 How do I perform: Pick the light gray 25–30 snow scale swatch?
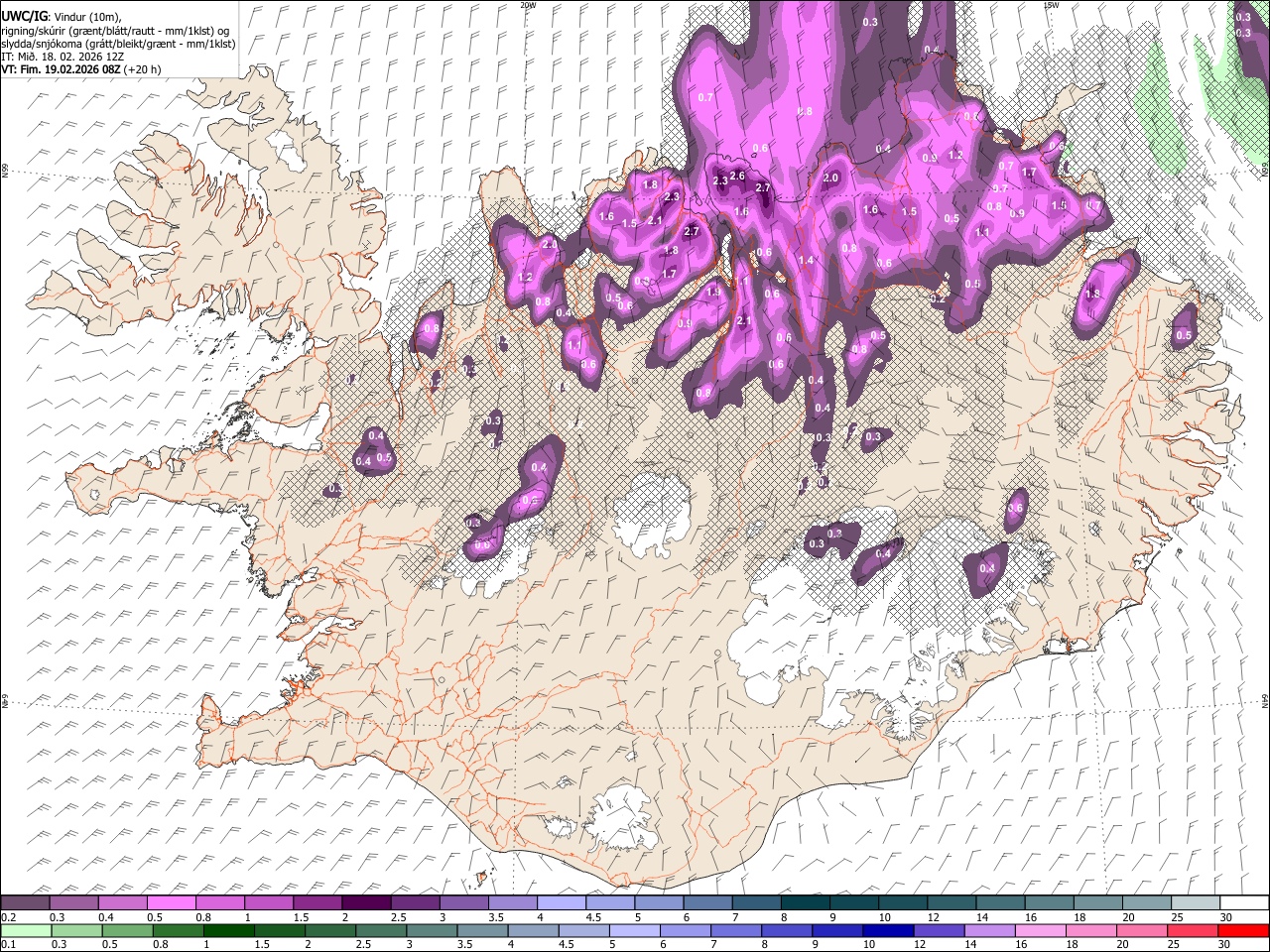tap(1197, 902)
